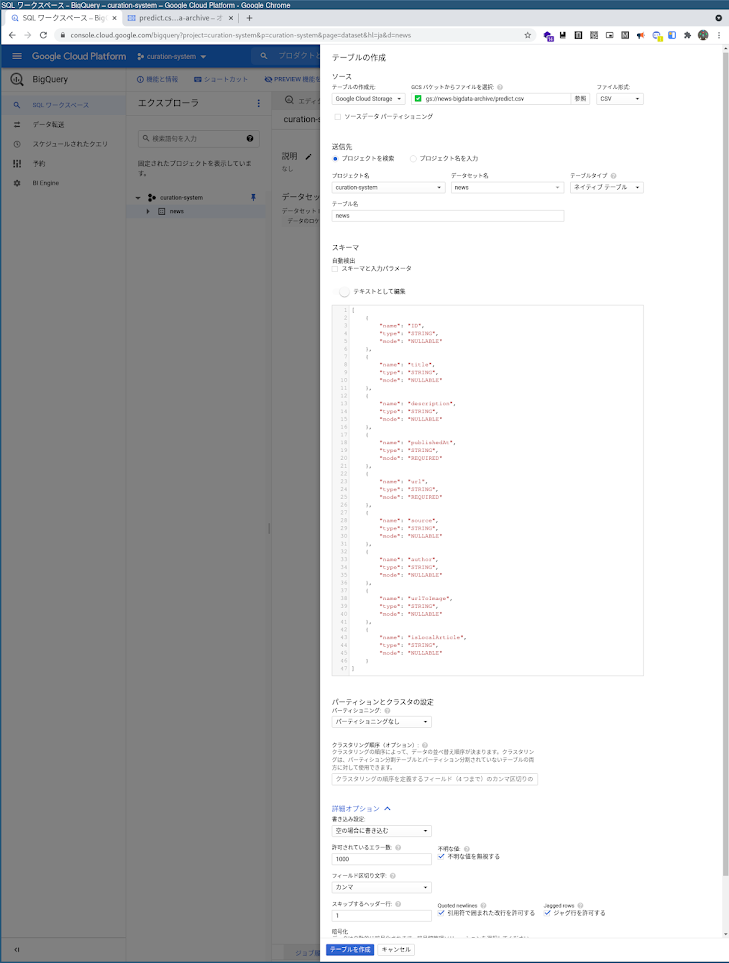The image size is (729, 963).
Task: Click the console search magnifier icon
Action: pyautogui.click(x=263, y=56)
